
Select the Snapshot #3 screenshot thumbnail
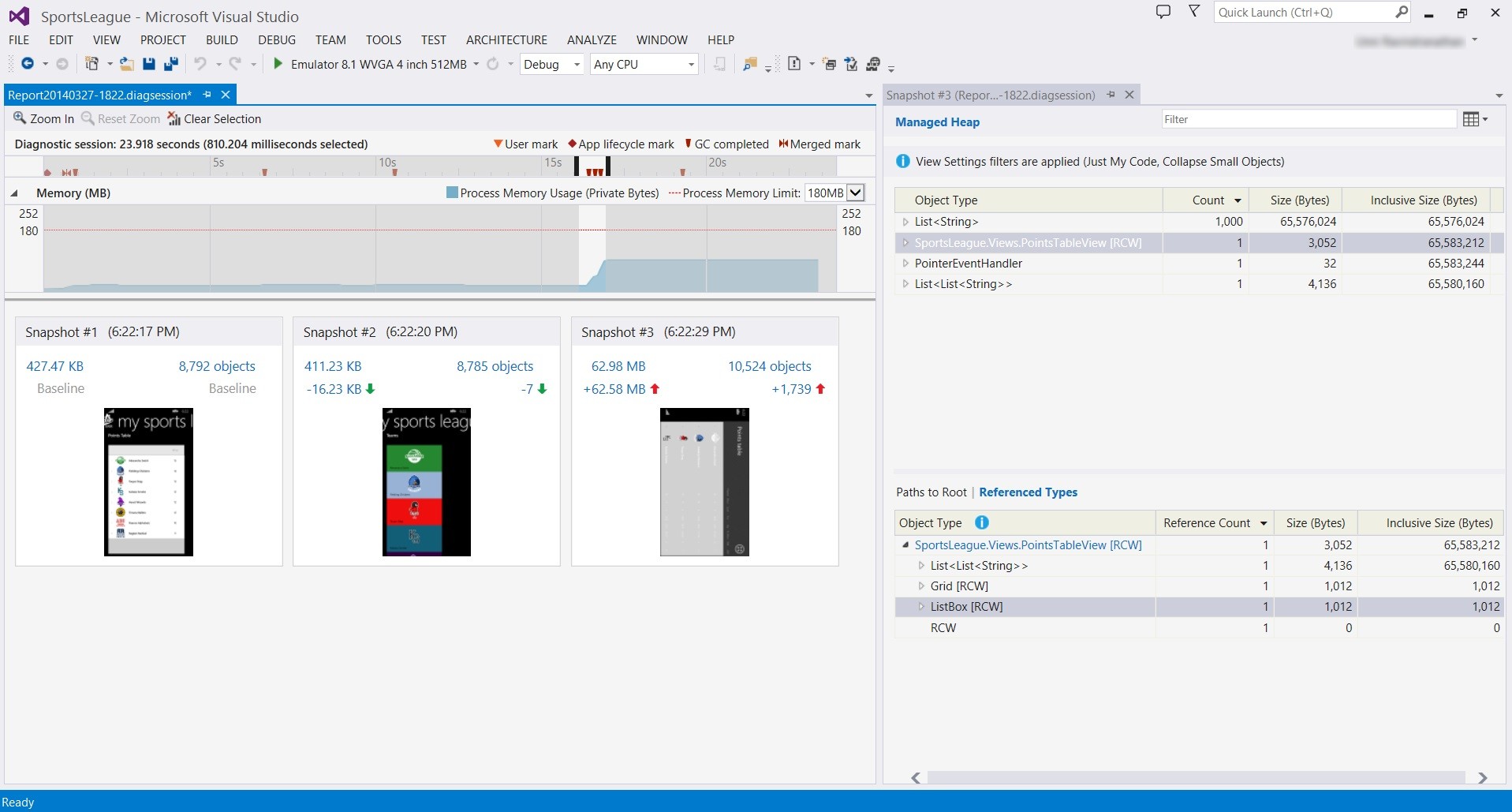pos(704,482)
